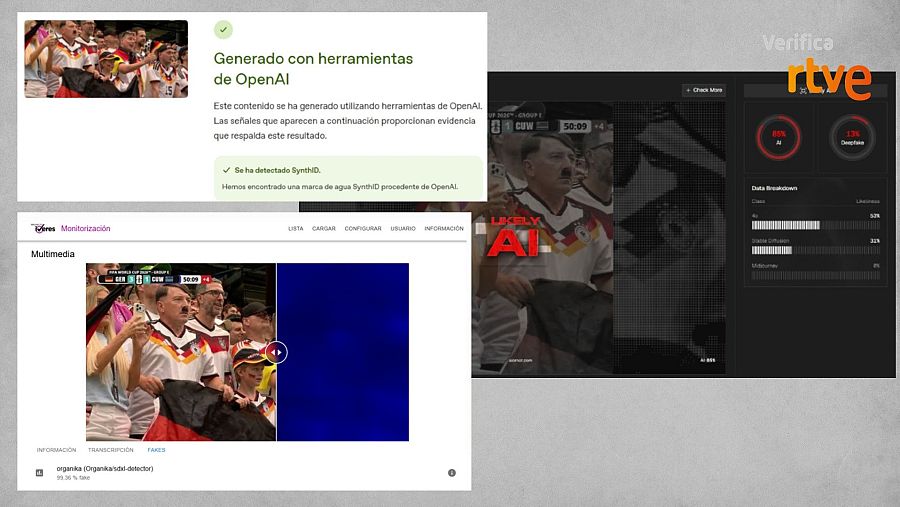900x507 pixels.
Task: Switch to the TRANSCRIPCIÓN tab
Action: click(x=111, y=450)
